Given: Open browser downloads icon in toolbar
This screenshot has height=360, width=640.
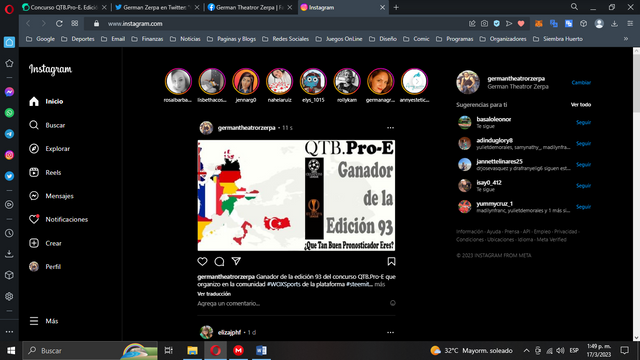Looking at the screenshot, I should pyautogui.click(x=614, y=24).
